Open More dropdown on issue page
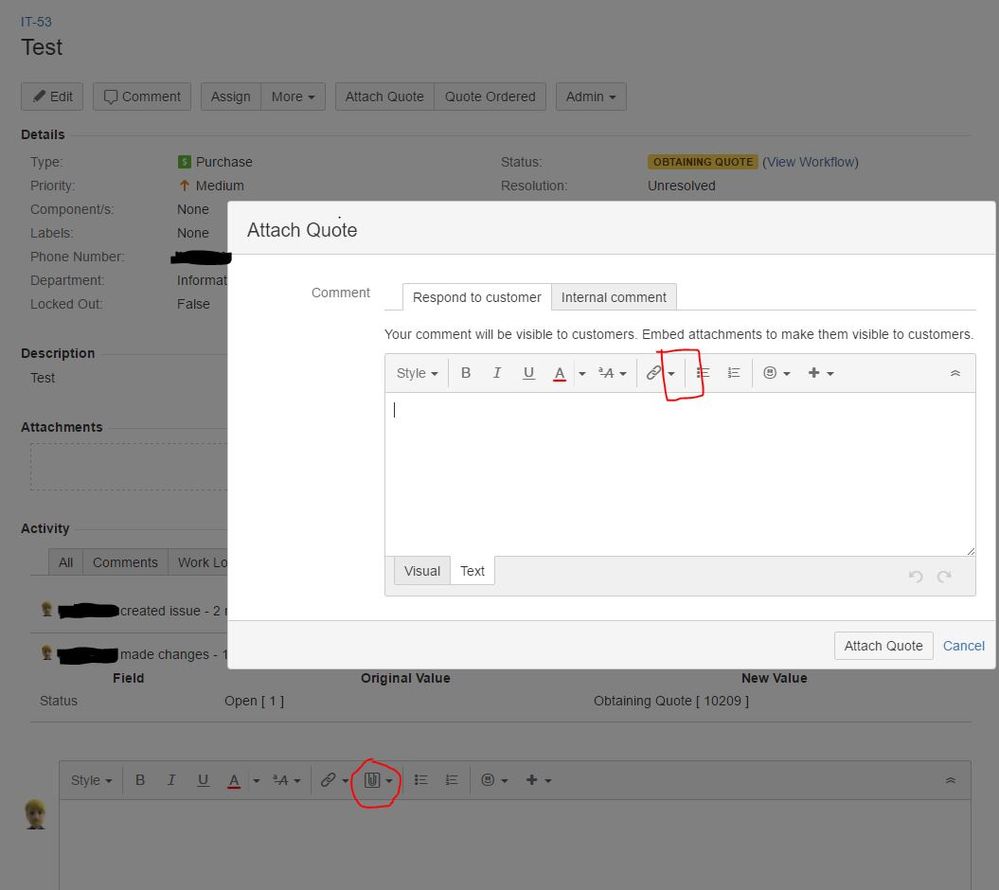 293,97
